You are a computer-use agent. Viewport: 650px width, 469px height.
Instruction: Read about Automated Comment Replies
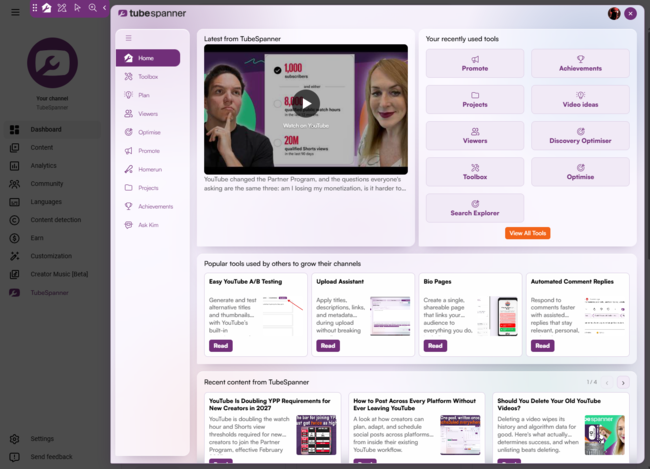coord(542,345)
